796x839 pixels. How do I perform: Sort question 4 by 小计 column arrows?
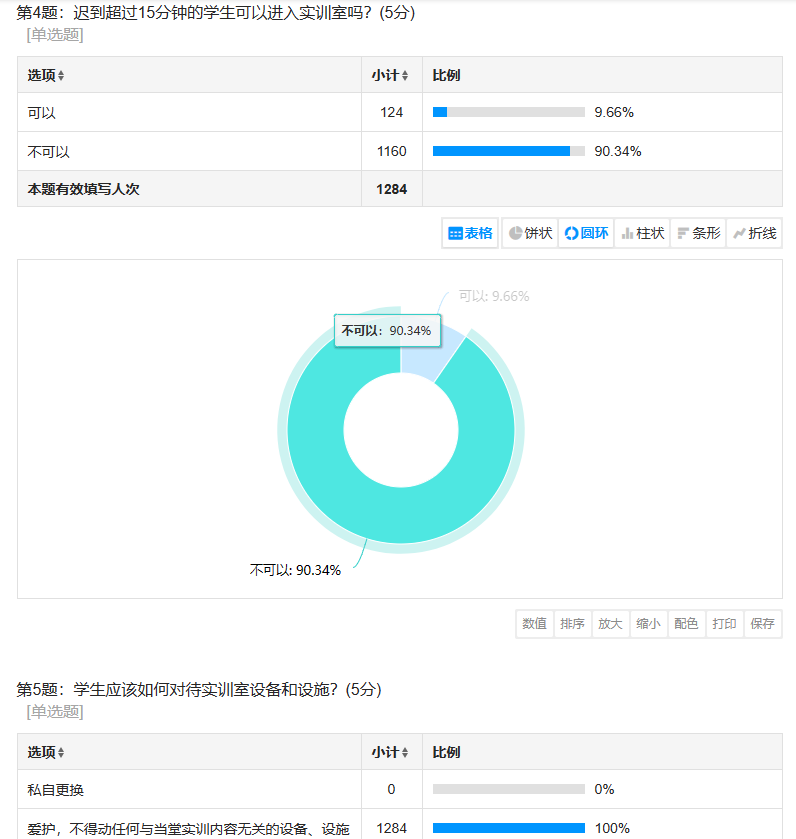[405, 76]
